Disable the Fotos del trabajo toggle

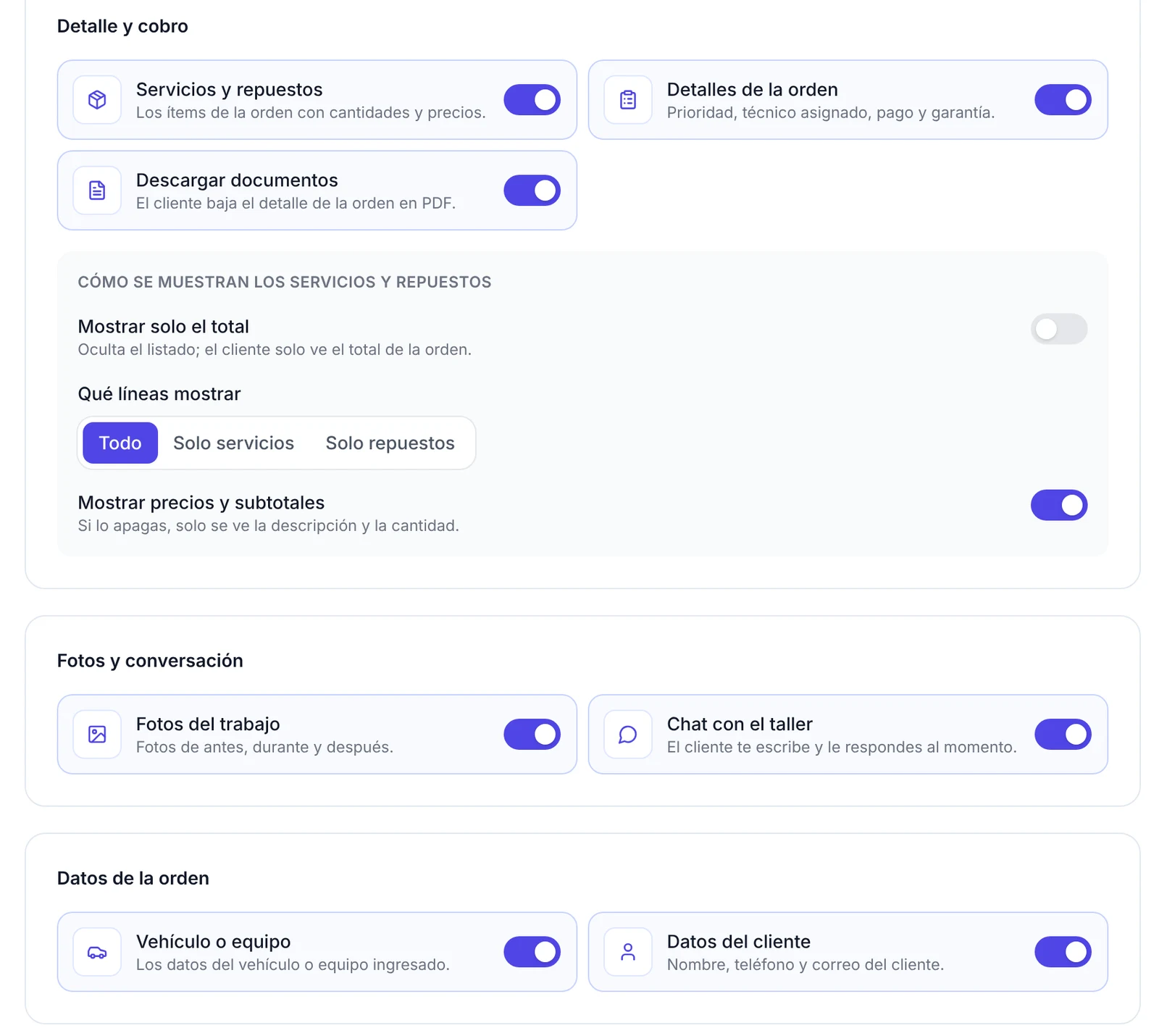point(532,735)
